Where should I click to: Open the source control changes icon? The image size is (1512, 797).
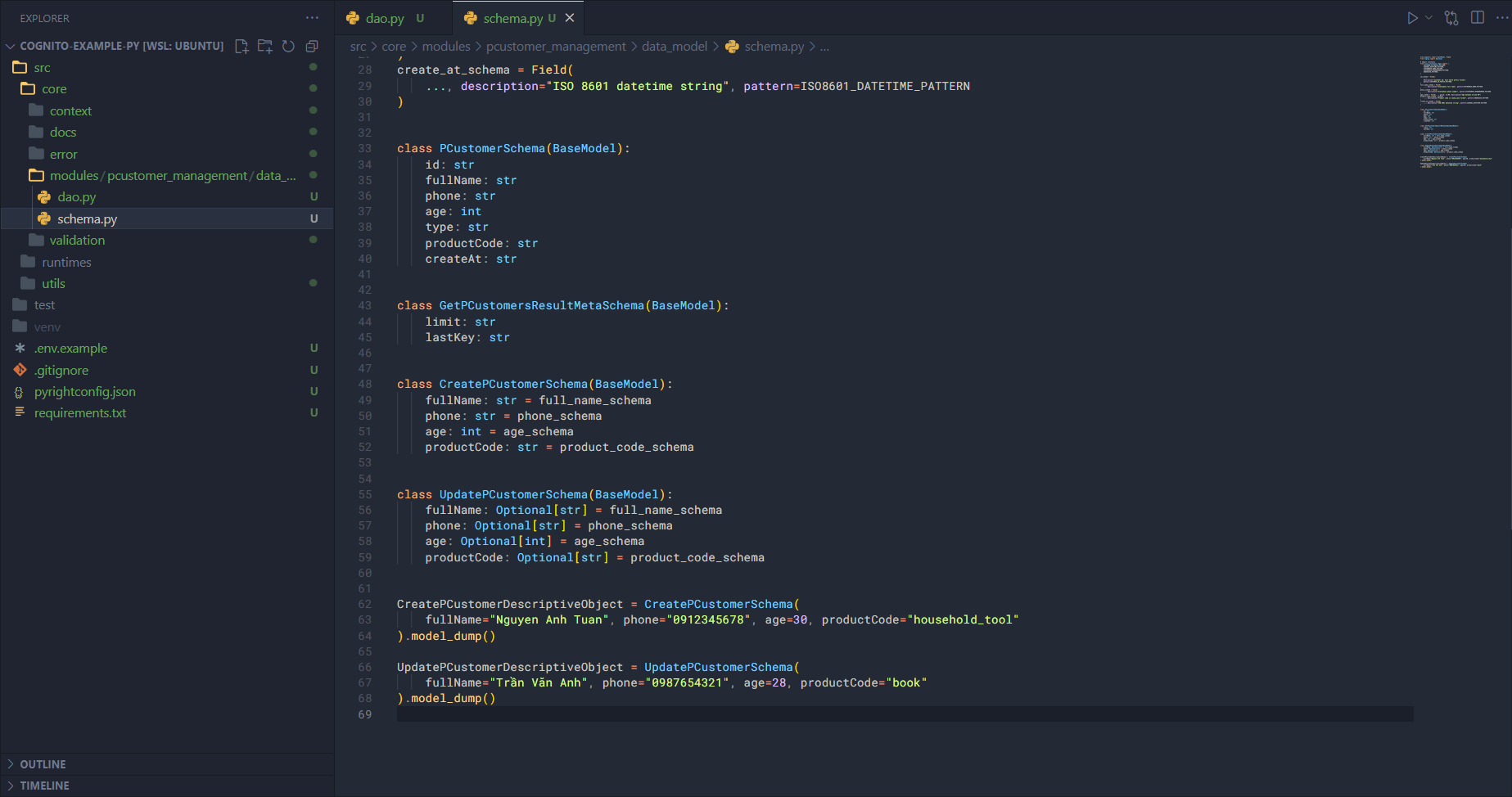tap(1451, 18)
